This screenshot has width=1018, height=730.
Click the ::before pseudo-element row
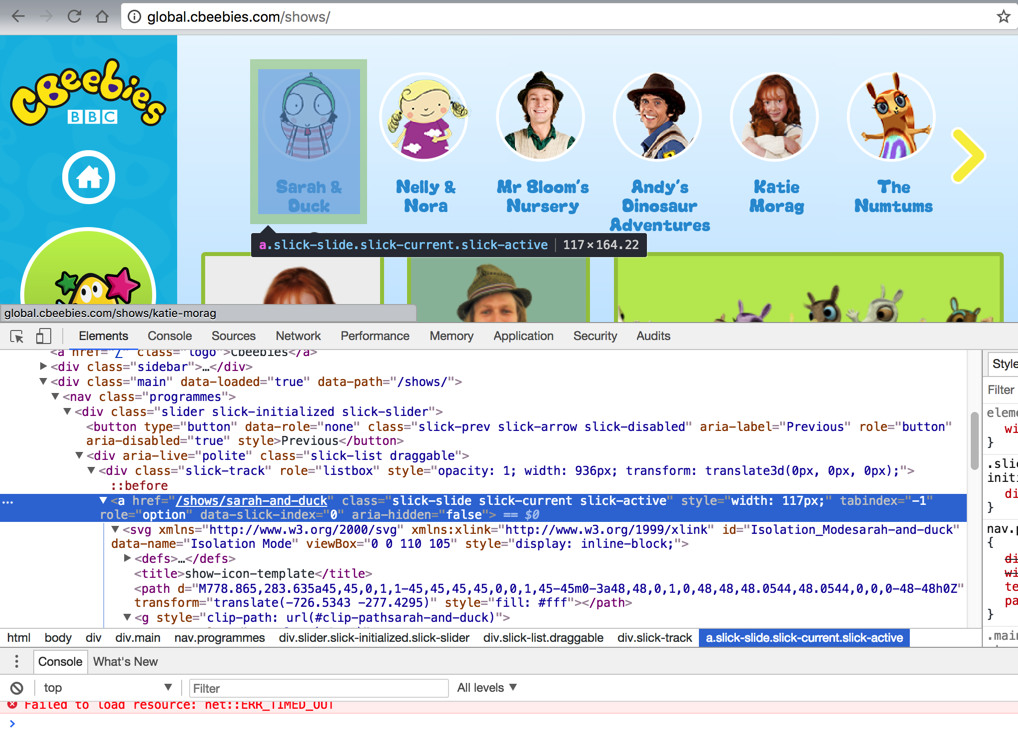coord(139,485)
